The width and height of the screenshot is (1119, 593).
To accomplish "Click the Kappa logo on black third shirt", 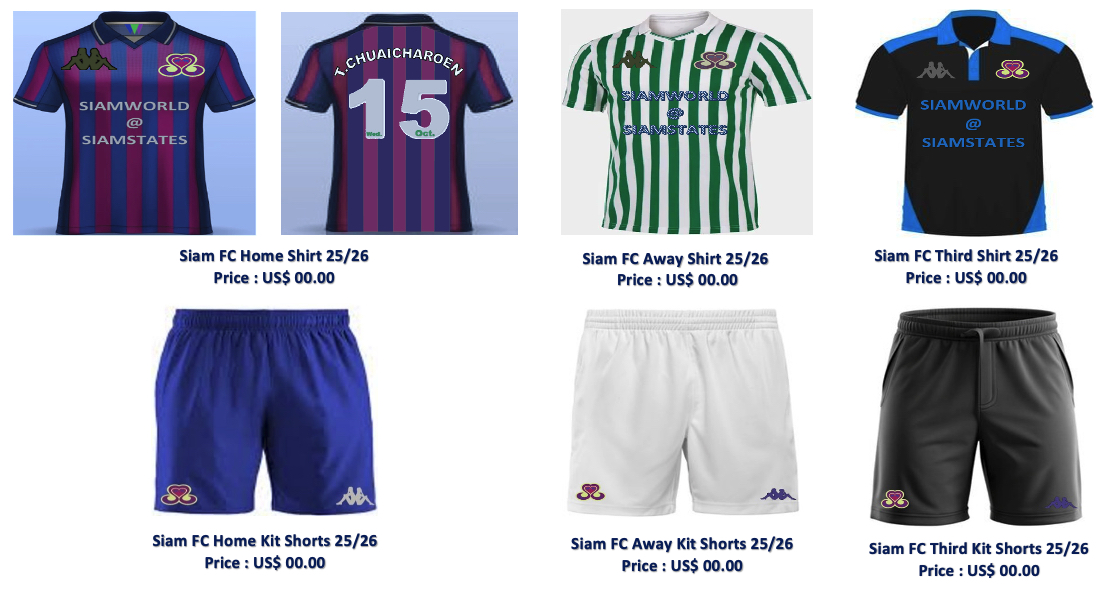I will 935,70.
